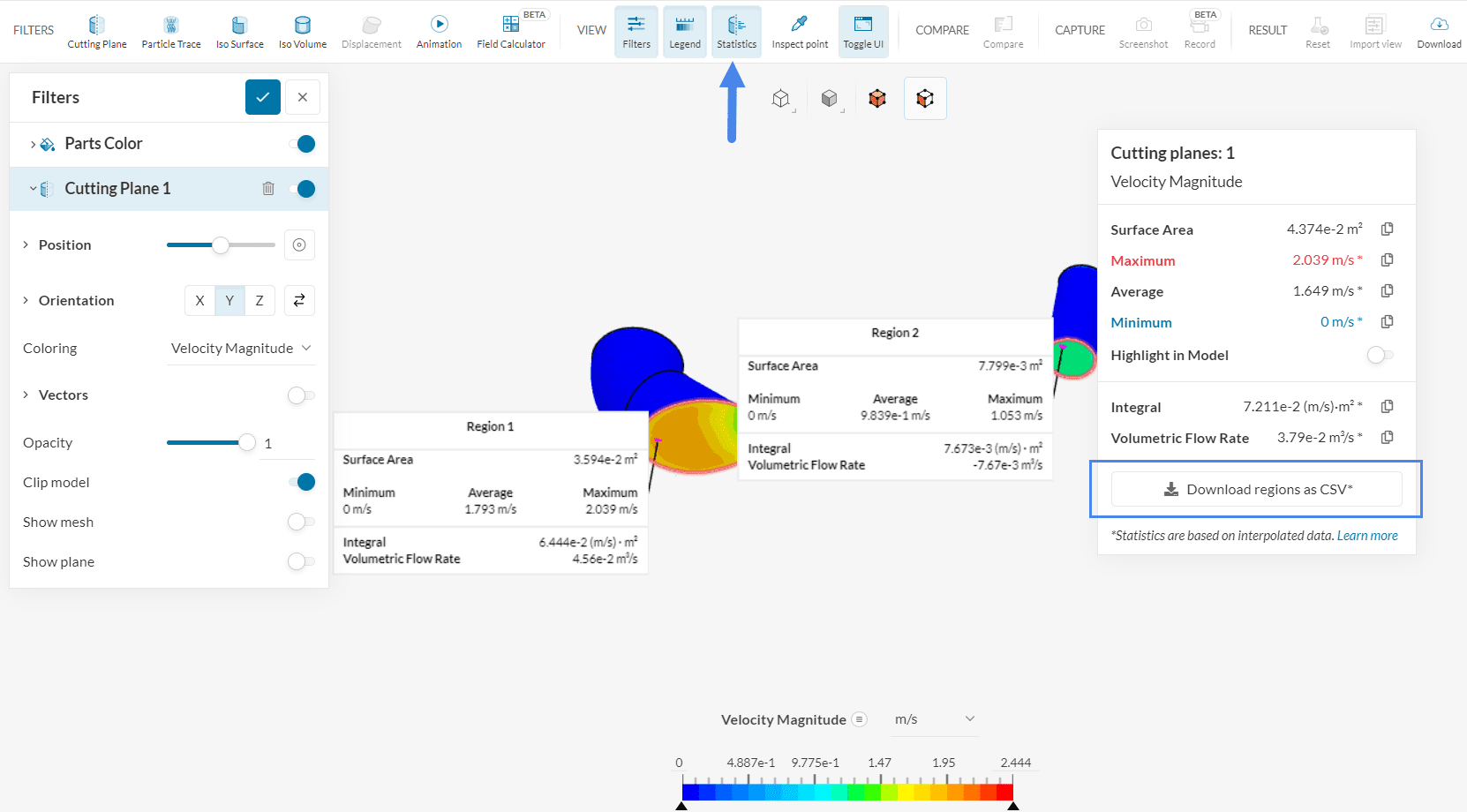Click the Iso Volume tool
The width and height of the screenshot is (1467, 812).
pyautogui.click(x=303, y=32)
